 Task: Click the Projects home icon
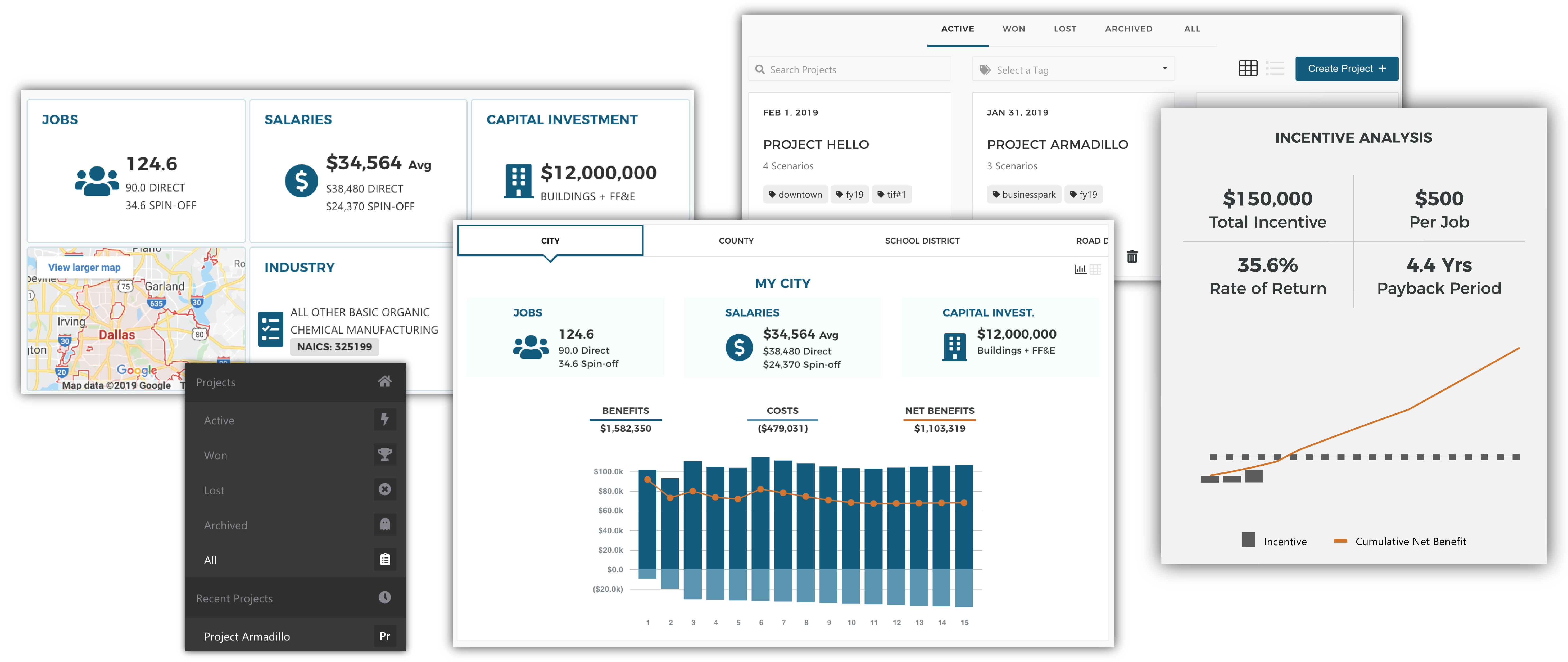click(x=384, y=382)
